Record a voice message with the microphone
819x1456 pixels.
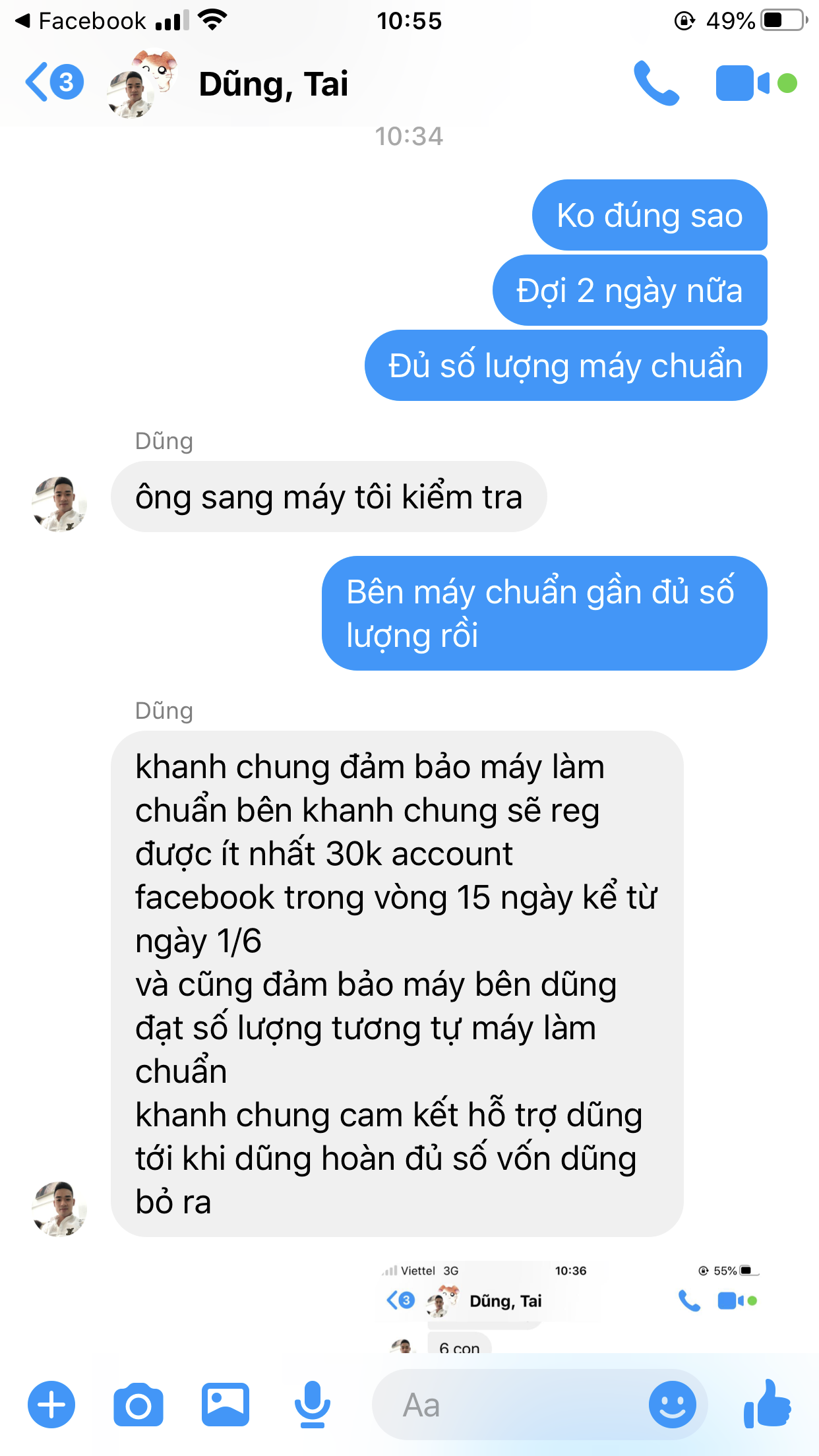click(313, 1405)
